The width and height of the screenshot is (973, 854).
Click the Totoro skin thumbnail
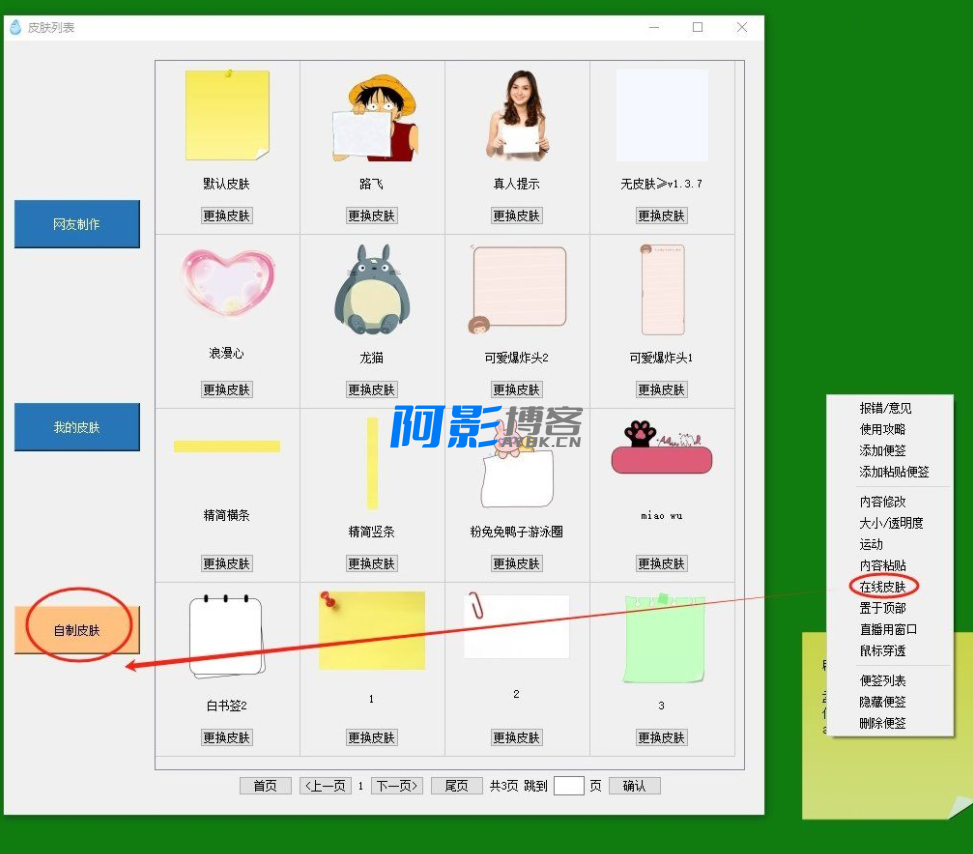pos(371,290)
